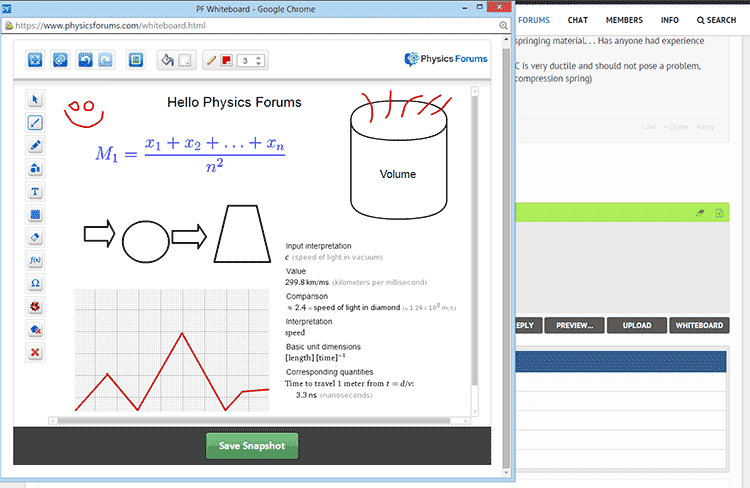Viewport: 750px width, 488px height.
Task: Open INFO menu in background page
Action: click(x=670, y=20)
